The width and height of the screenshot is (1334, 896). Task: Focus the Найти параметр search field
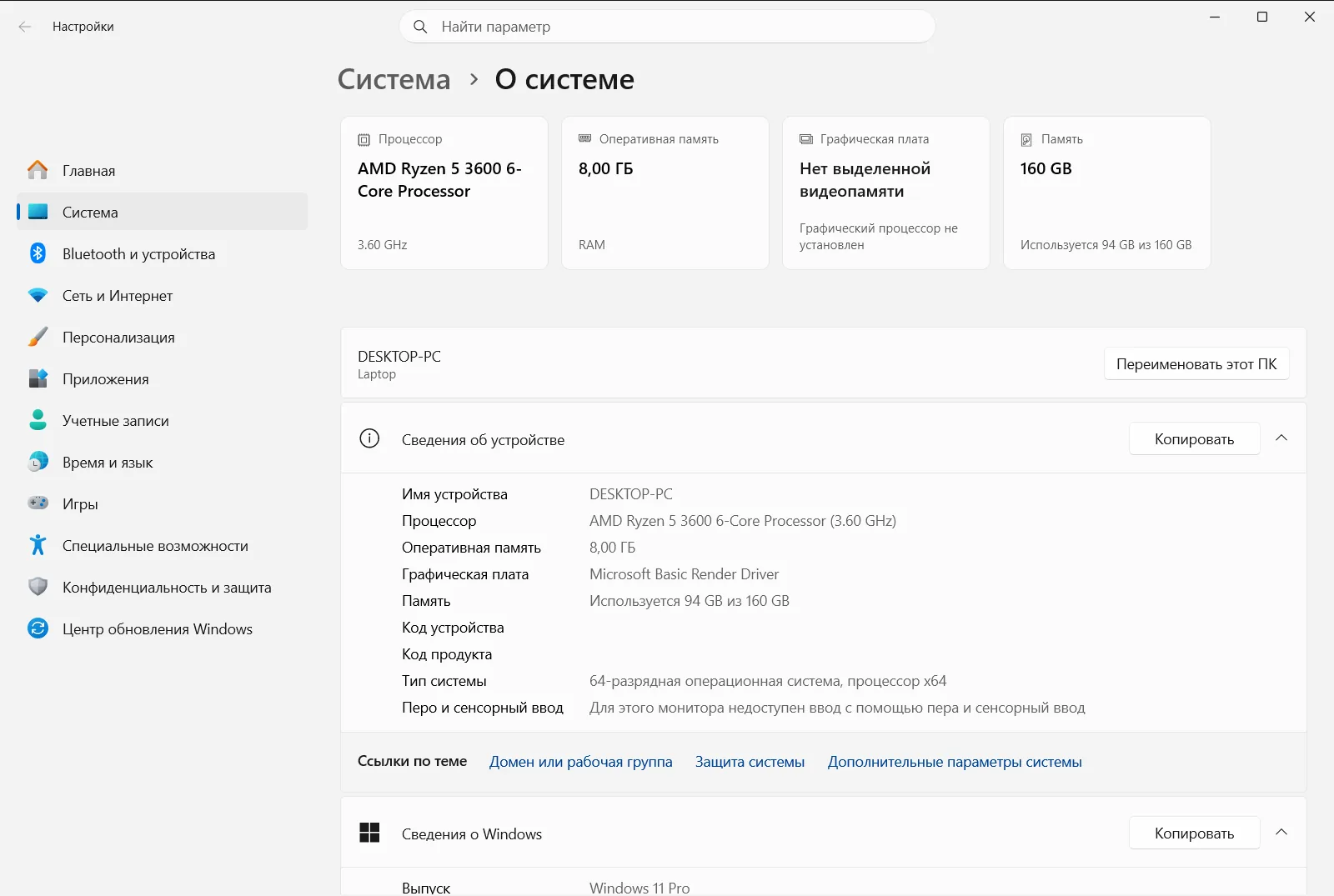[x=667, y=27]
